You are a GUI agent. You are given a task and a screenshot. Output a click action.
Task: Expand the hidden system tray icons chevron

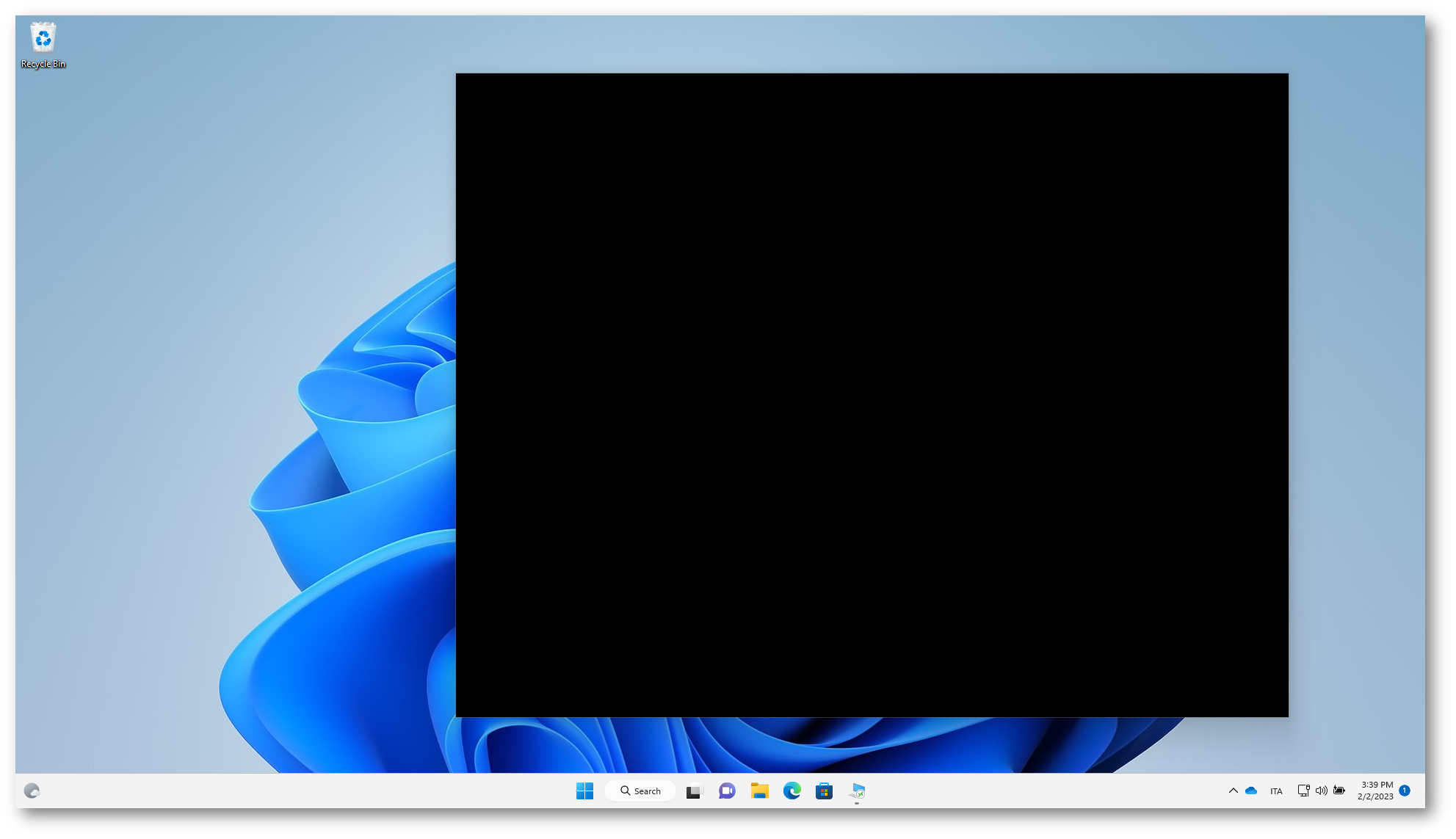tap(1233, 791)
